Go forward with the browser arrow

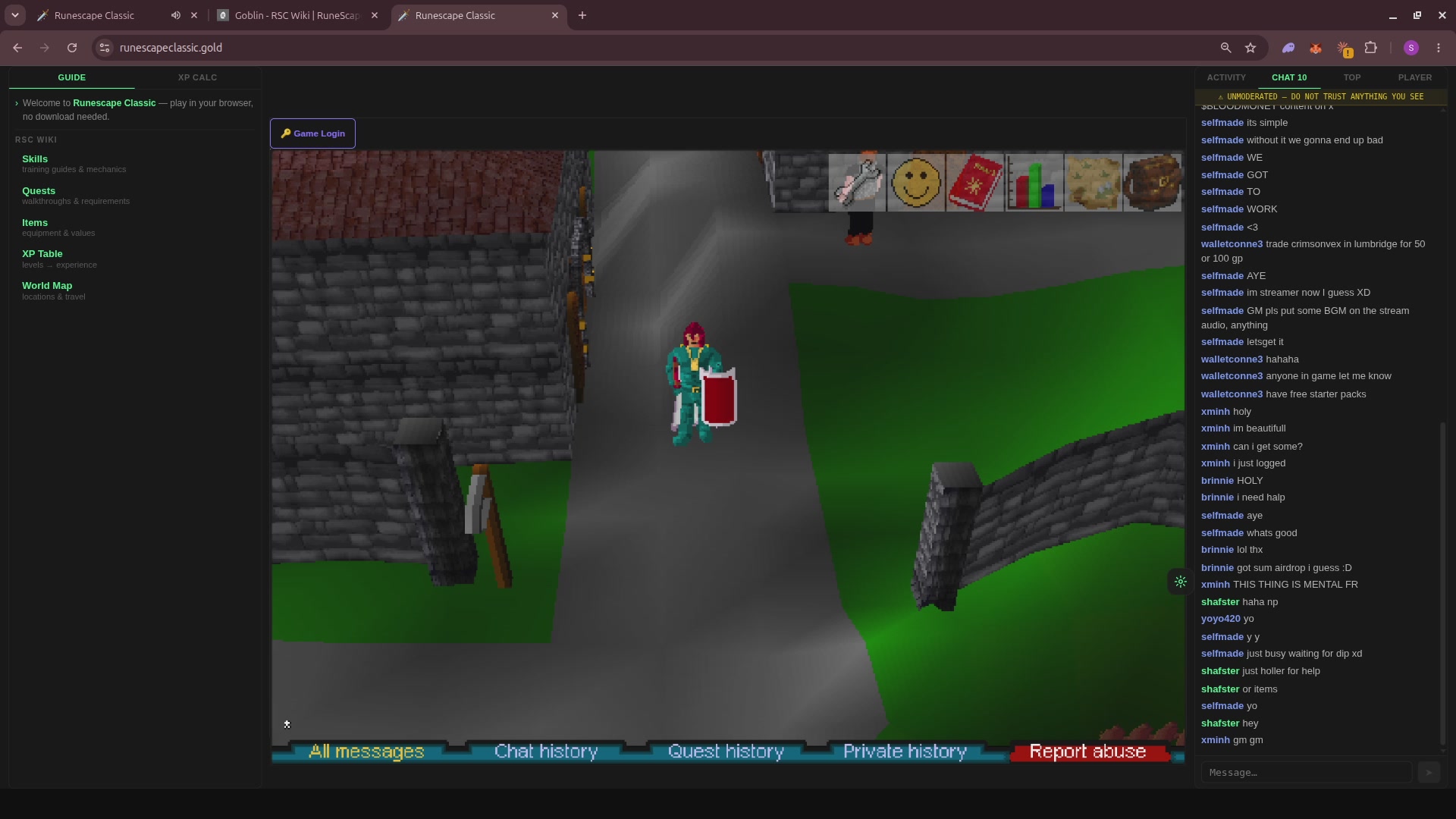click(45, 48)
